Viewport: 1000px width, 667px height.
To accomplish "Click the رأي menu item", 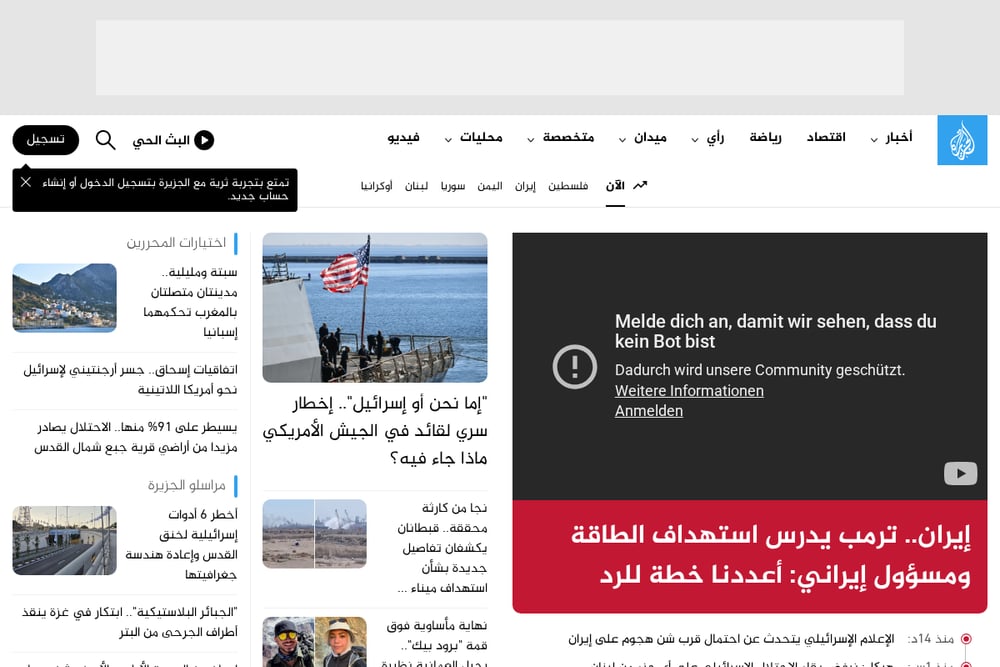I will (x=716, y=137).
